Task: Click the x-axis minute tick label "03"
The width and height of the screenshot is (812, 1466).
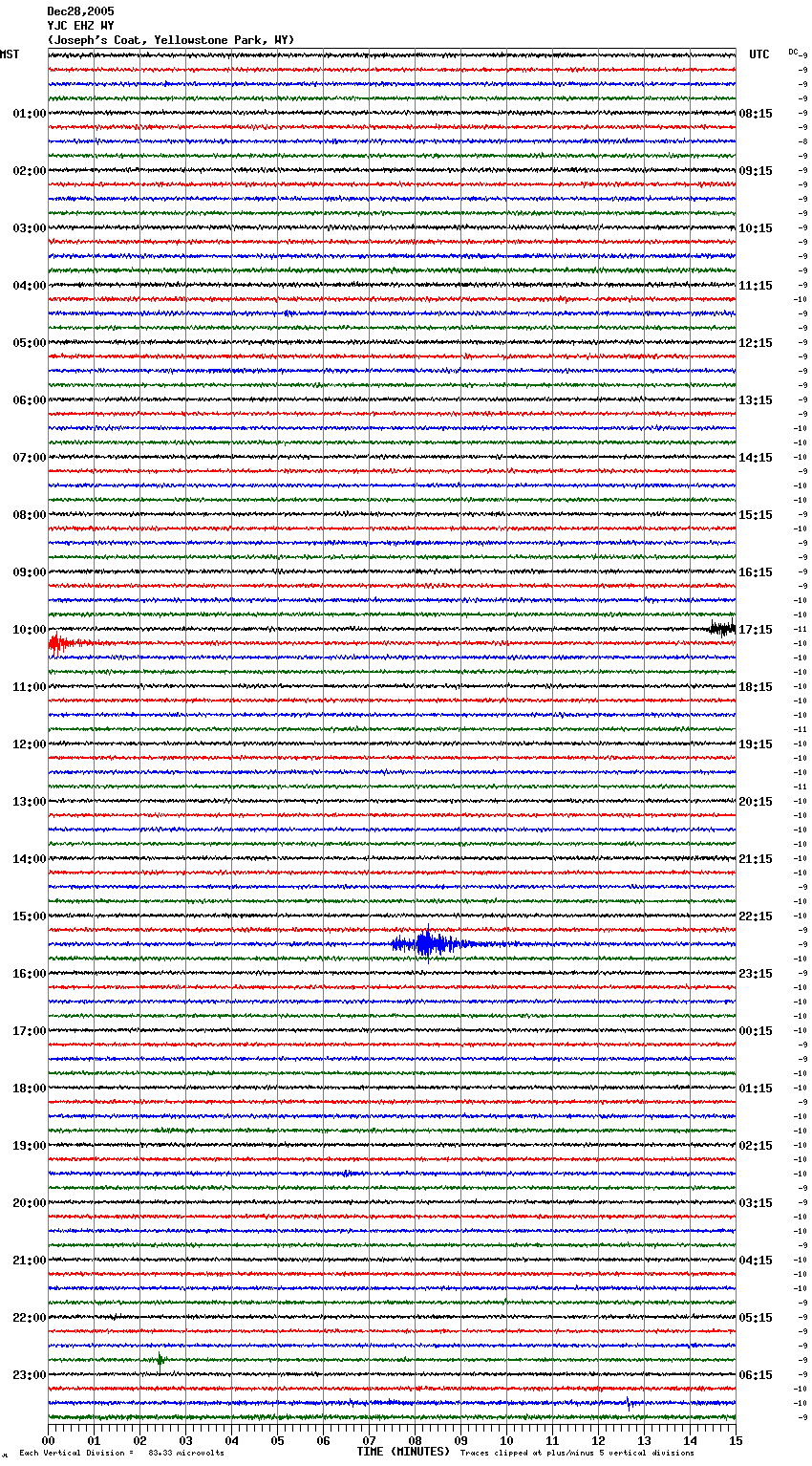Action: [x=186, y=1440]
